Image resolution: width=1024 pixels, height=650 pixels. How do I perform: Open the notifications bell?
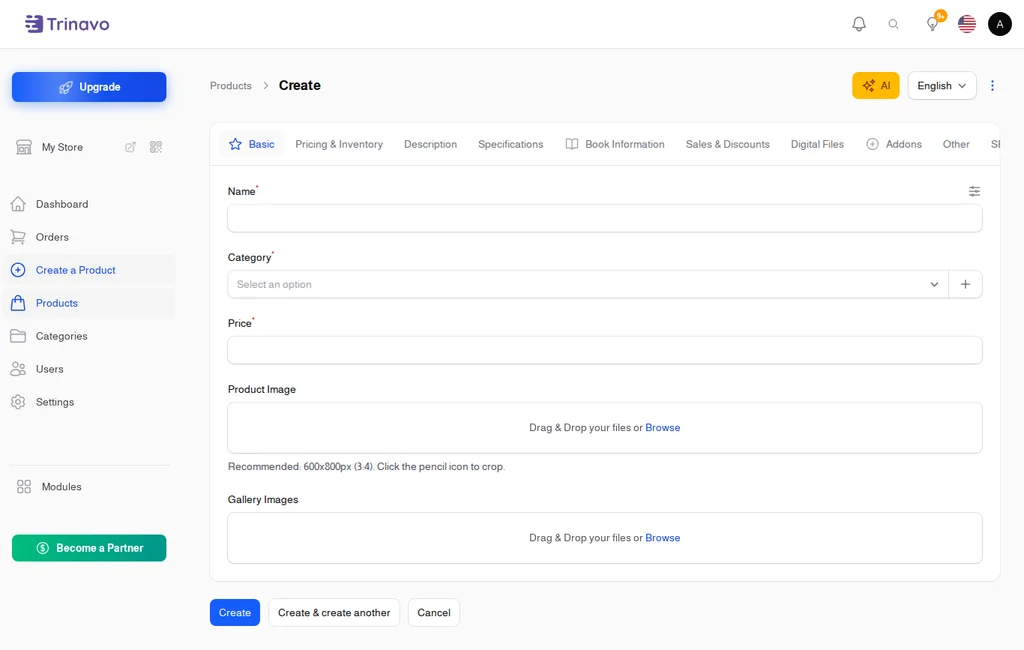(x=859, y=24)
